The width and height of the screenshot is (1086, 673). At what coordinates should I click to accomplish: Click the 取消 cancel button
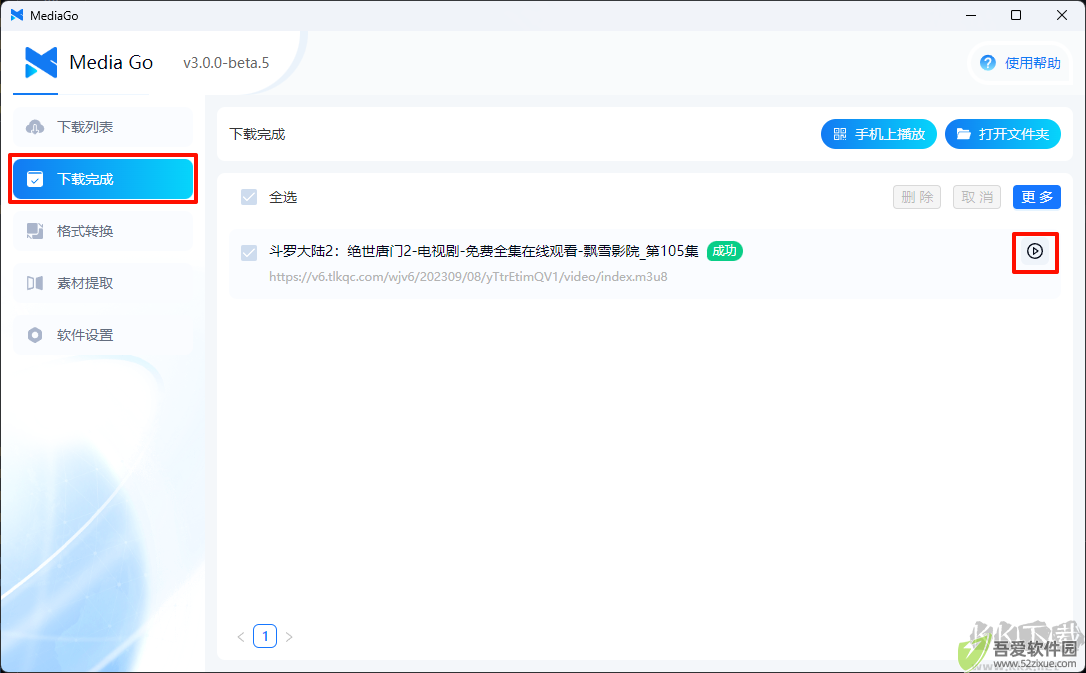[977, 197]
